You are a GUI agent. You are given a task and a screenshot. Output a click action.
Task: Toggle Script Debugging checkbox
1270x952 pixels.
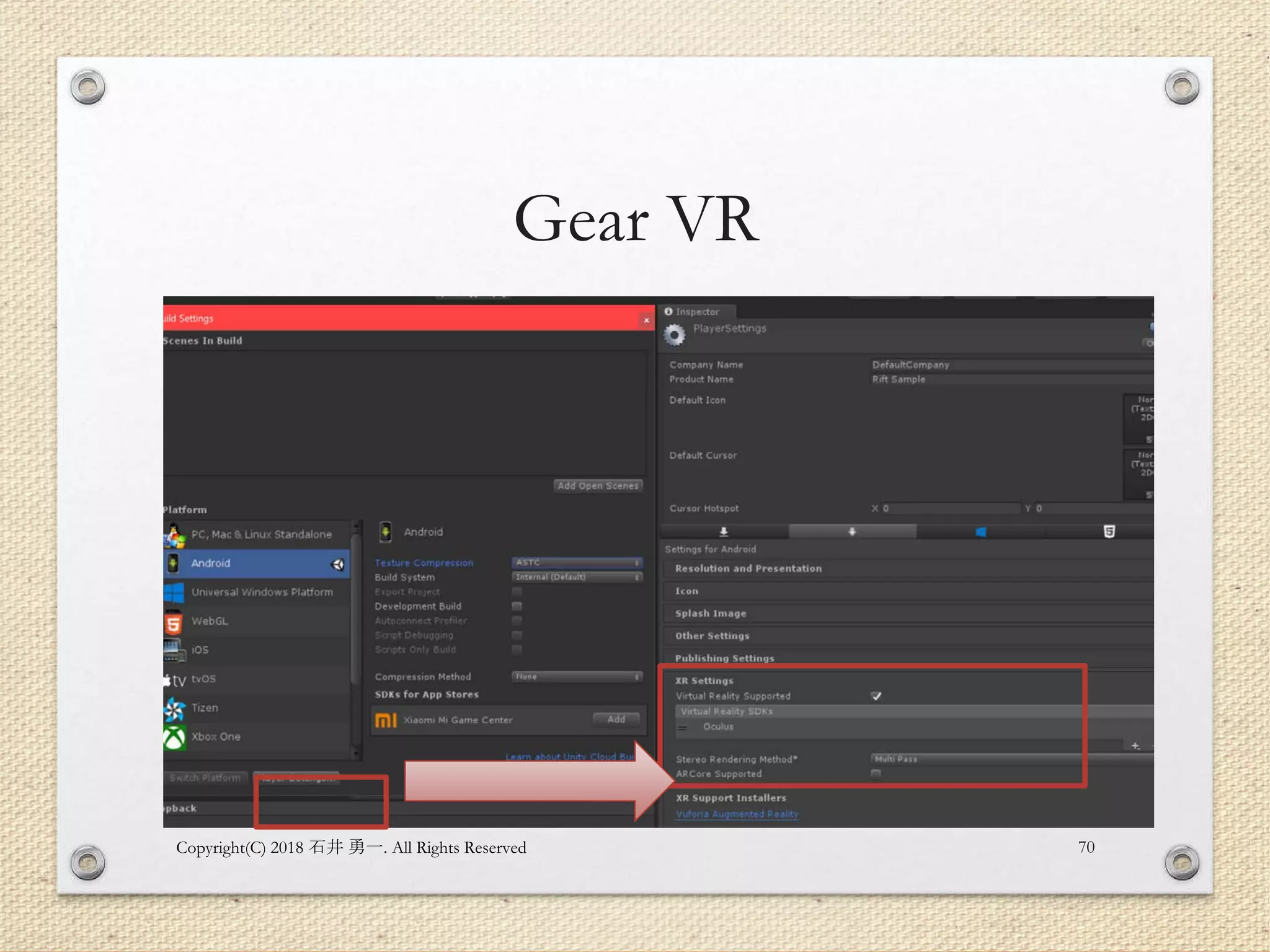[517, 635]
